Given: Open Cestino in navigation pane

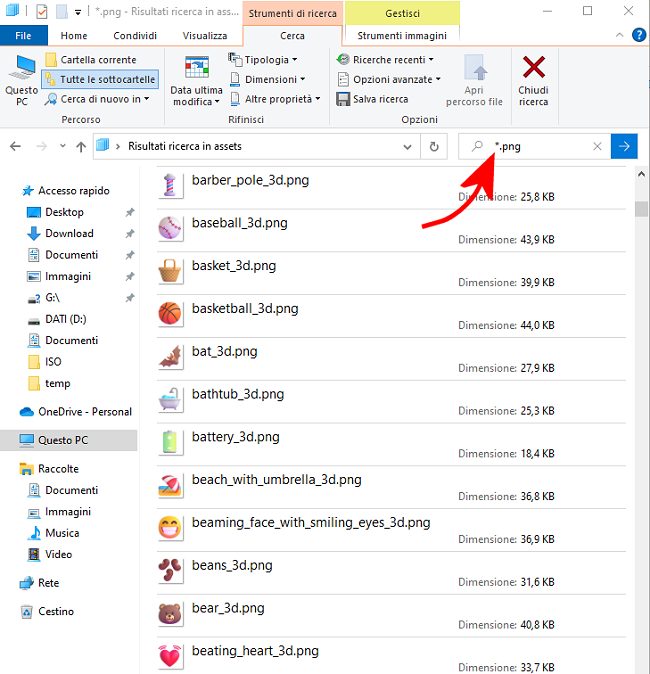Looking at the screenshot, I should click(47, 612).
